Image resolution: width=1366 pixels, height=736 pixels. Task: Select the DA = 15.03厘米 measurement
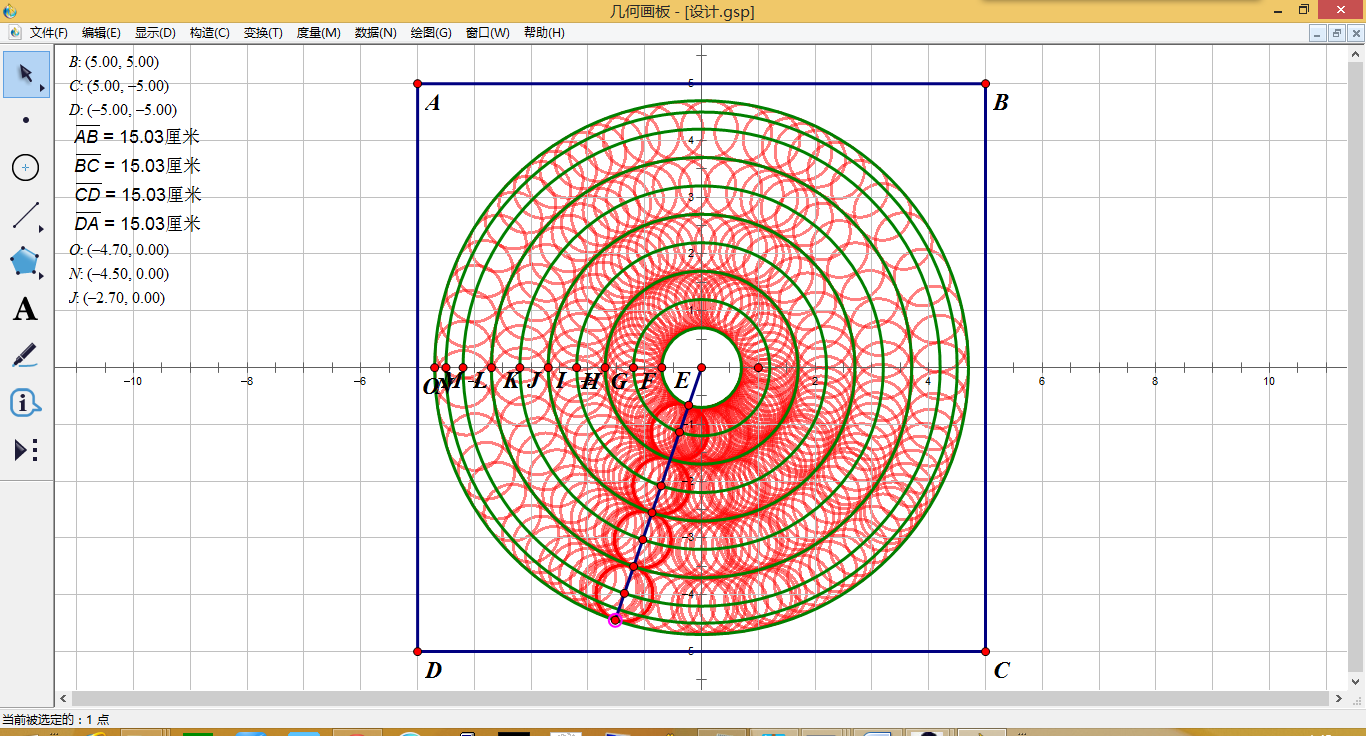[x=138, y=224]
